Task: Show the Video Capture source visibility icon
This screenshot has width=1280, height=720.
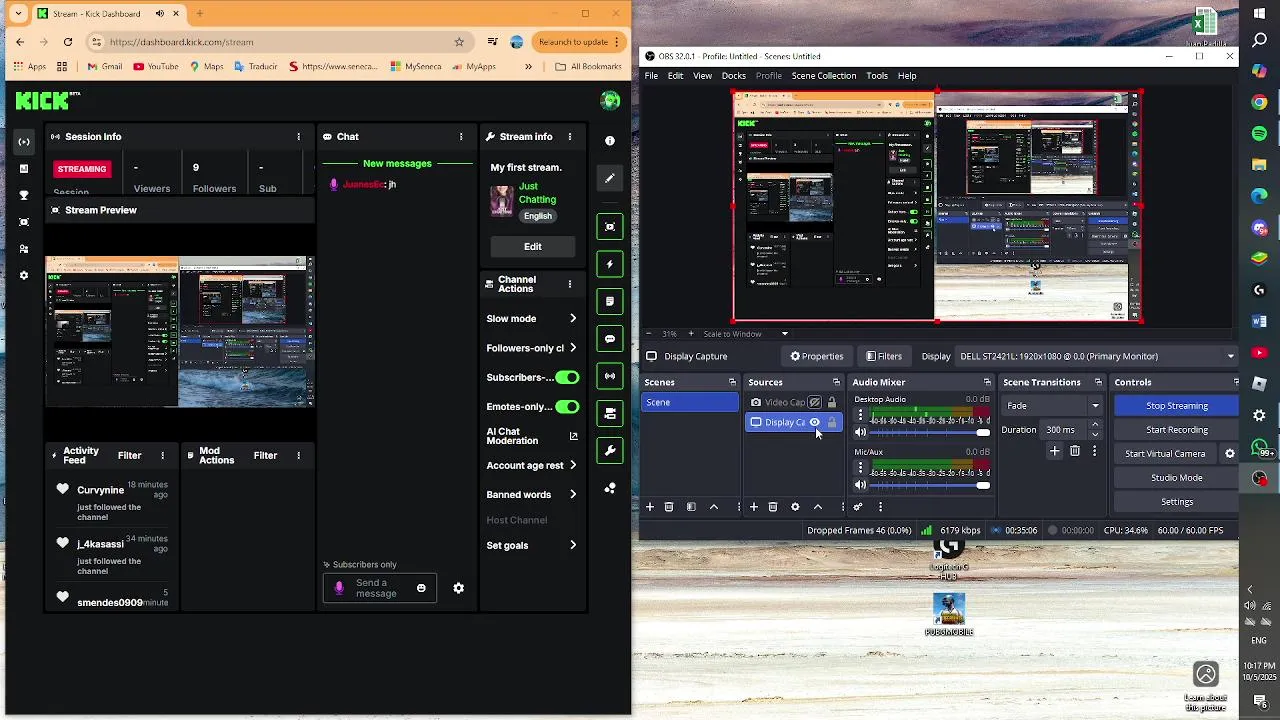Action: click(x=815, y=402)
